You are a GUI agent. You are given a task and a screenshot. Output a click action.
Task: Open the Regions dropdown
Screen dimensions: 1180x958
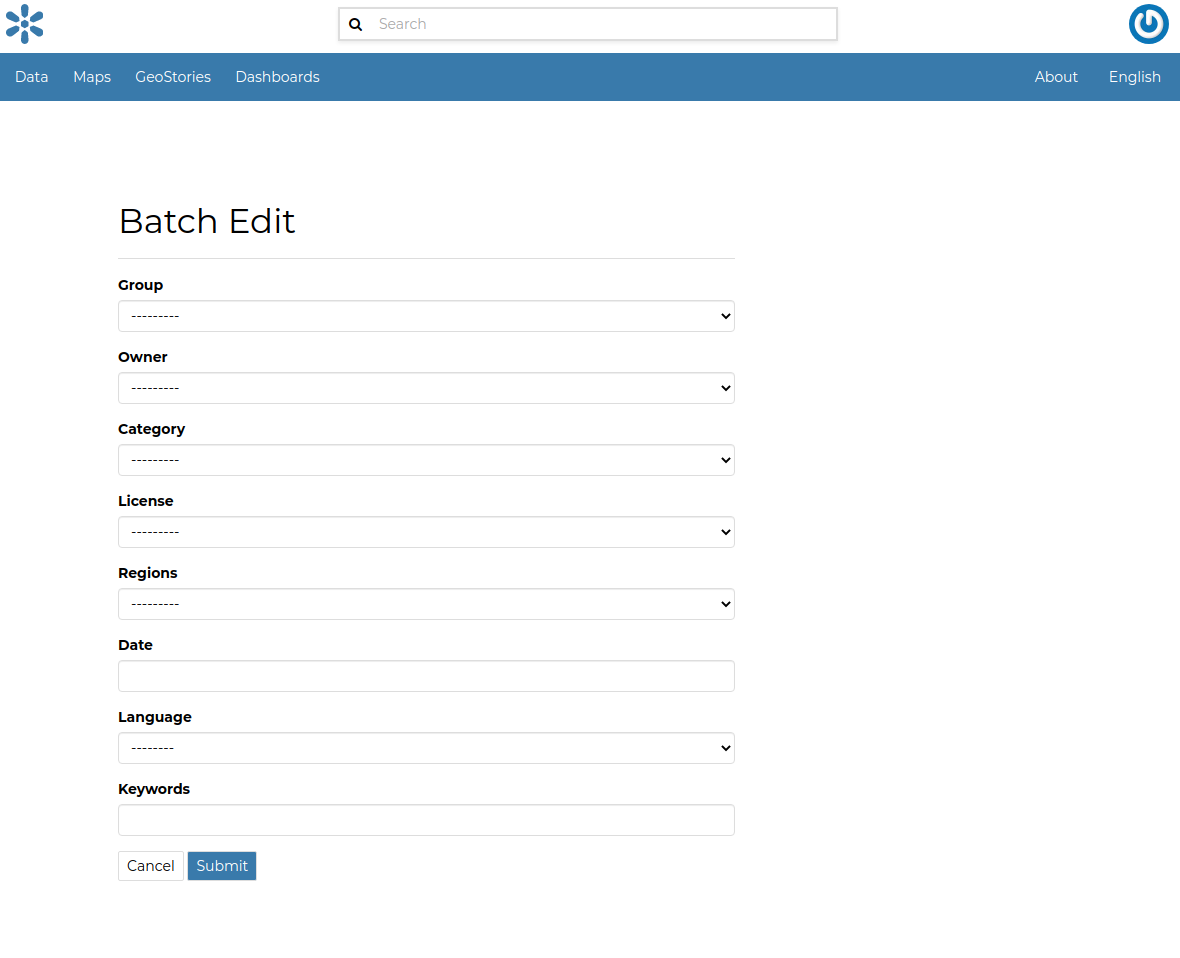(426, 604)
